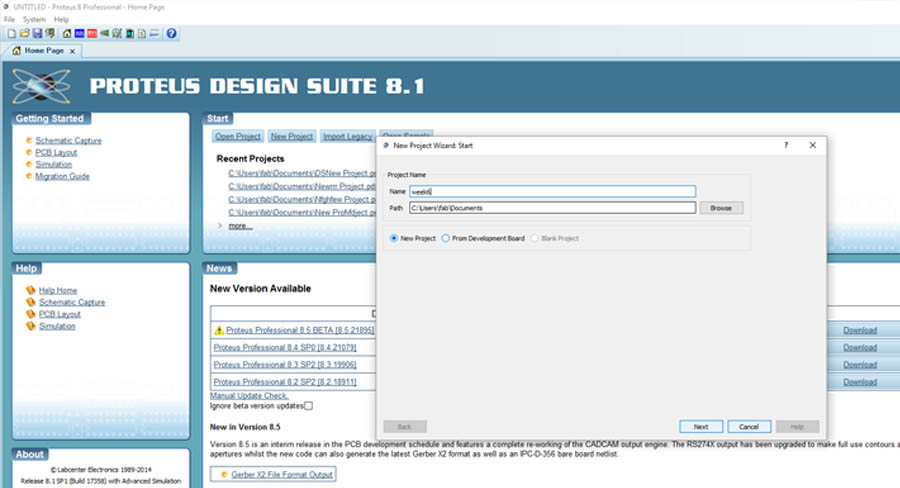Click the blue Help question mark icon
The image size is (900, 488).
(x=172, y=34)
